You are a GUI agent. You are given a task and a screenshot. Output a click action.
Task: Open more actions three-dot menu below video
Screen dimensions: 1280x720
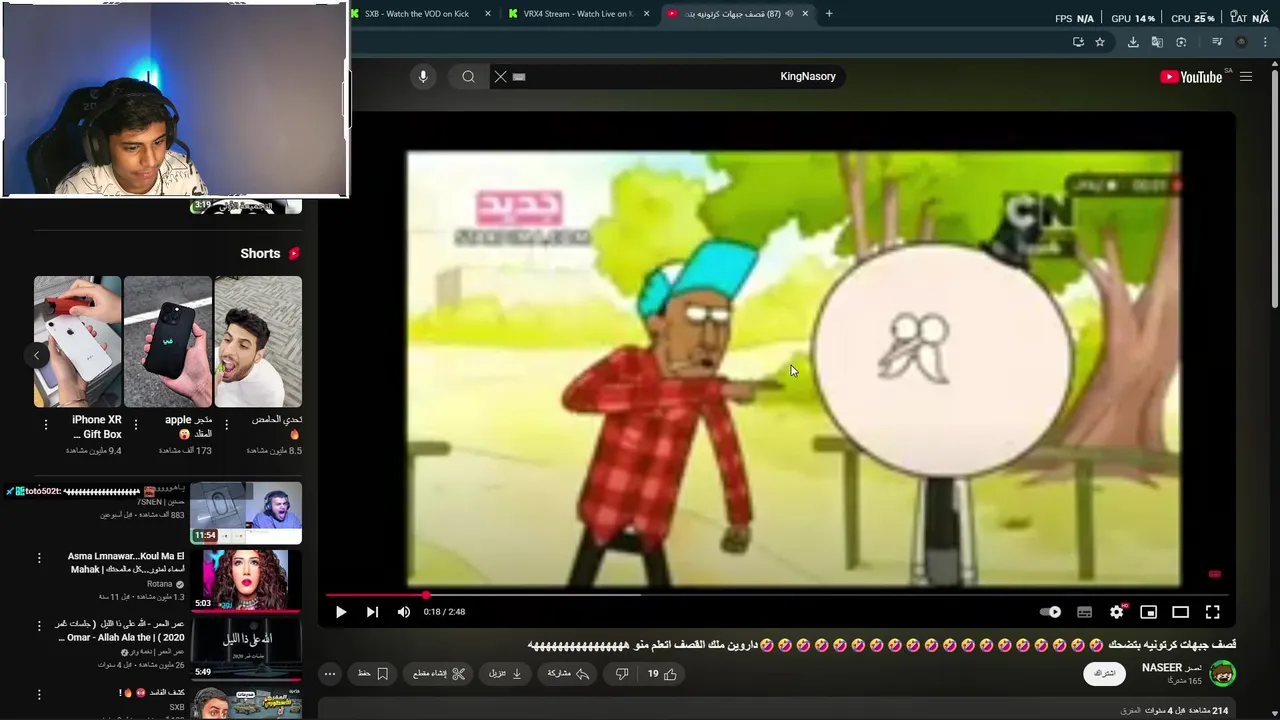(x=330, y=674)
